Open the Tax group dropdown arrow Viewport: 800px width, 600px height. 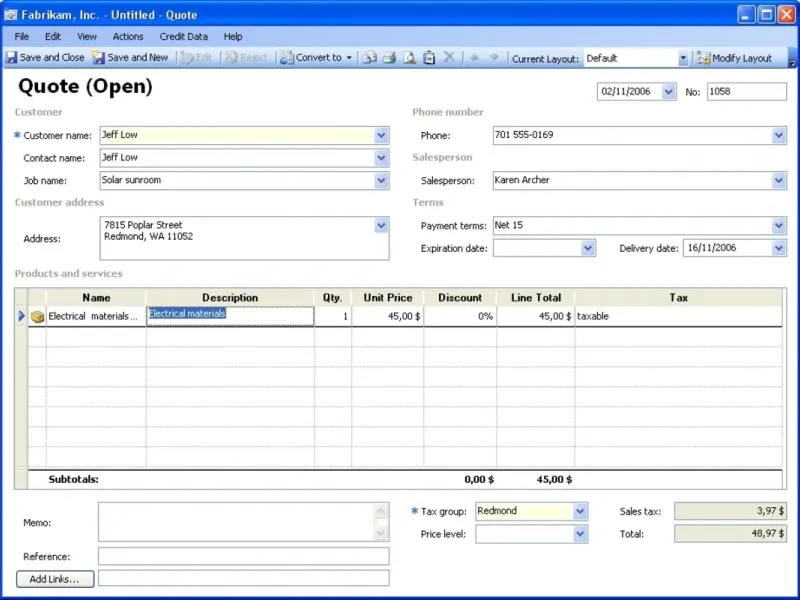pos(580,511)
